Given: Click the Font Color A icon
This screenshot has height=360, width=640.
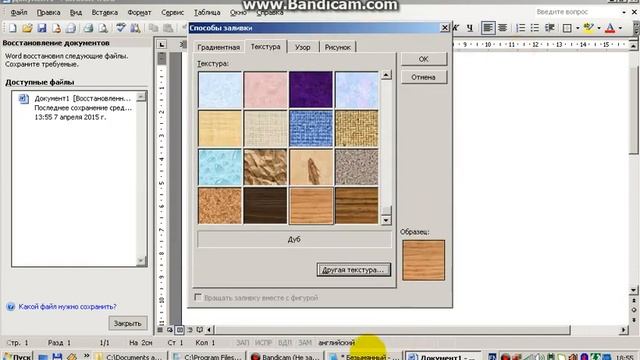Looking at the screenshot, I should click(x=610, y=28).
